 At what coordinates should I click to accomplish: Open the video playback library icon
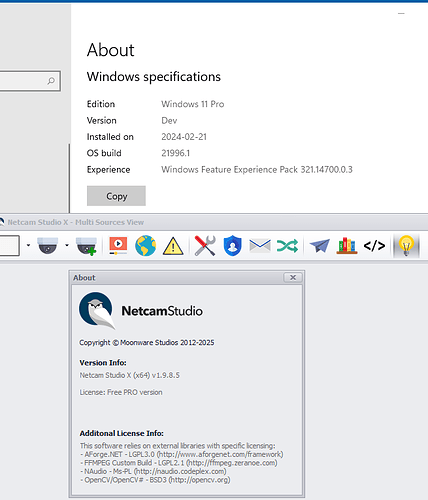tap(118, 246)
